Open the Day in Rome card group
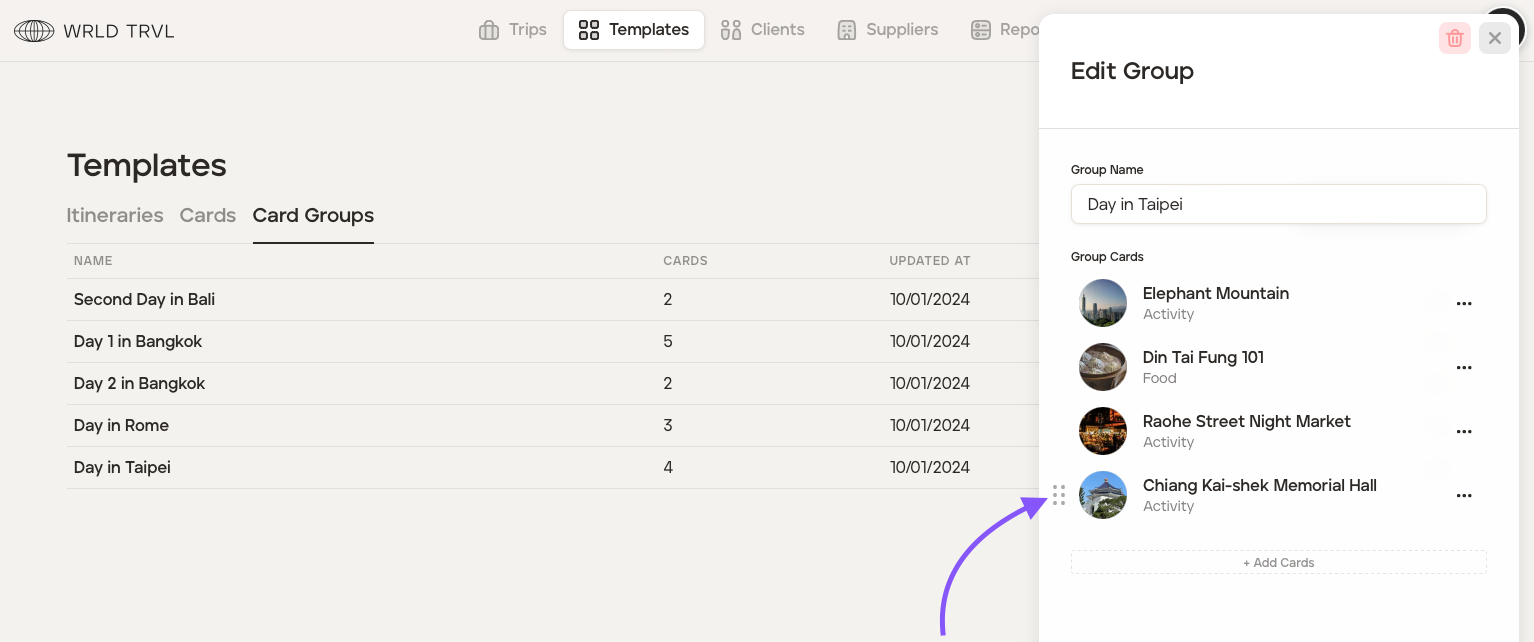This screenshot has width=1534, height=642. [121, 425]
